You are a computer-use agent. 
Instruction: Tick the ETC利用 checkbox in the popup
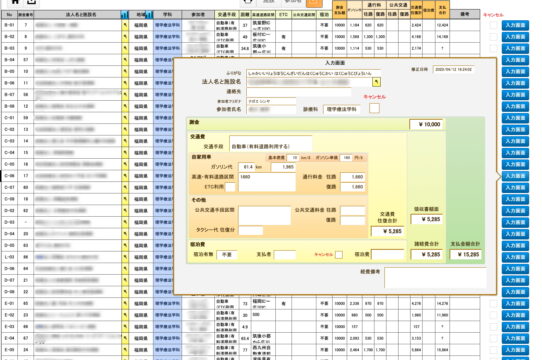pyautogui.click(x=230, y=187)
